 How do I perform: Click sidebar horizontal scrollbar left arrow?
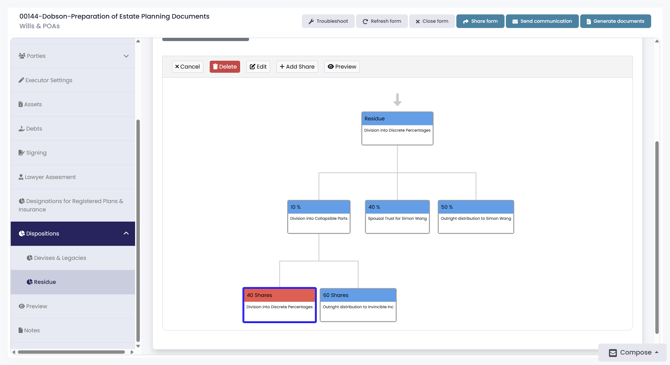point(14,352)
